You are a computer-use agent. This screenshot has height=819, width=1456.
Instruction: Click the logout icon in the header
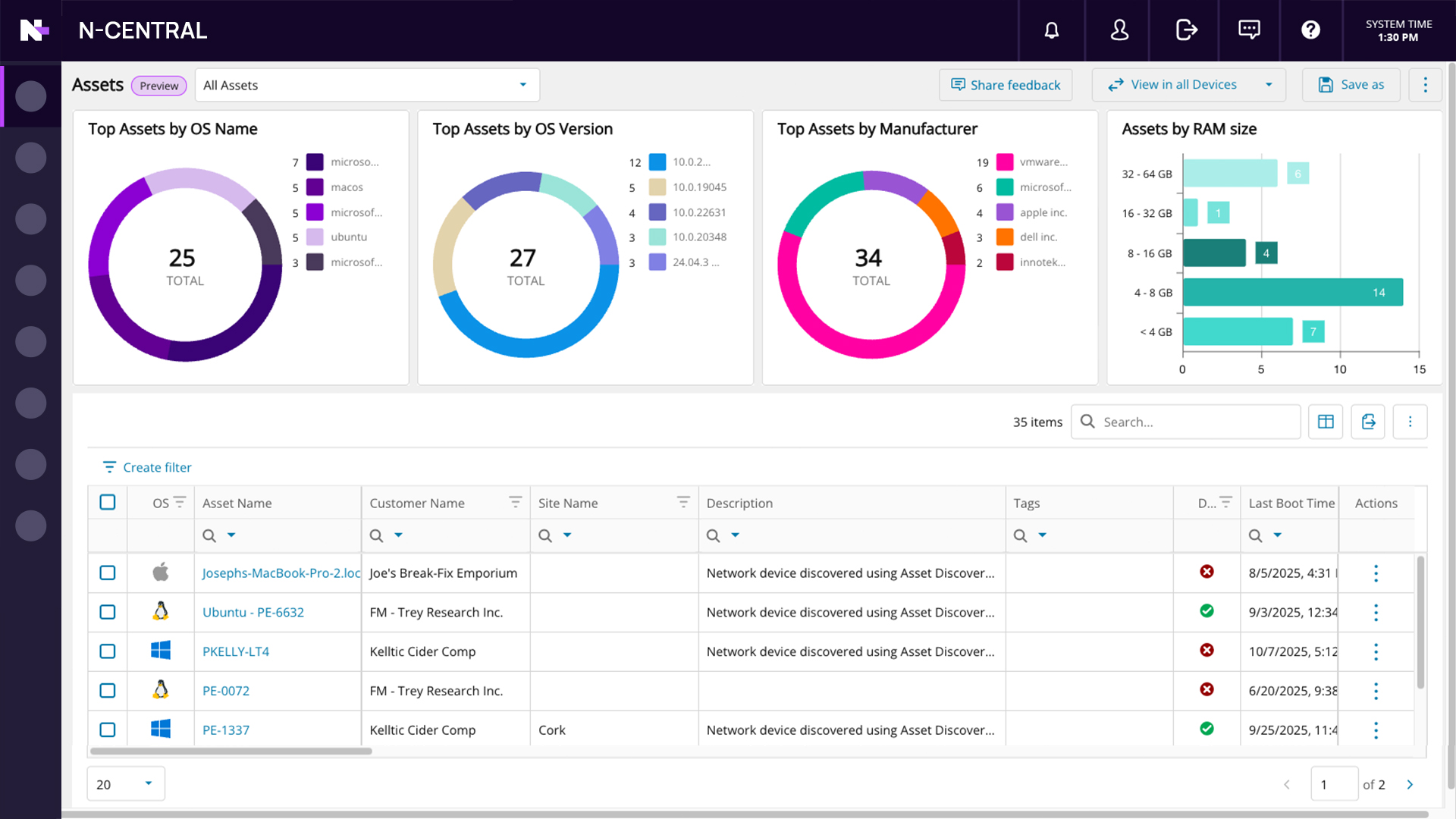point(1185,30)
